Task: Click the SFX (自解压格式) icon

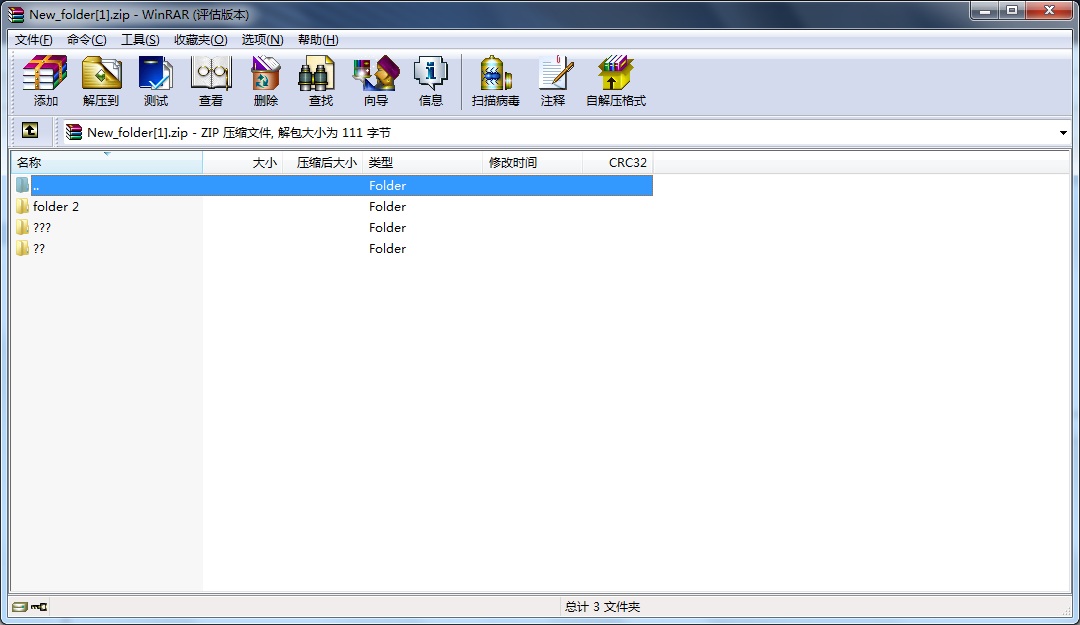Action: pyautogui.click(x=616, y=81)
